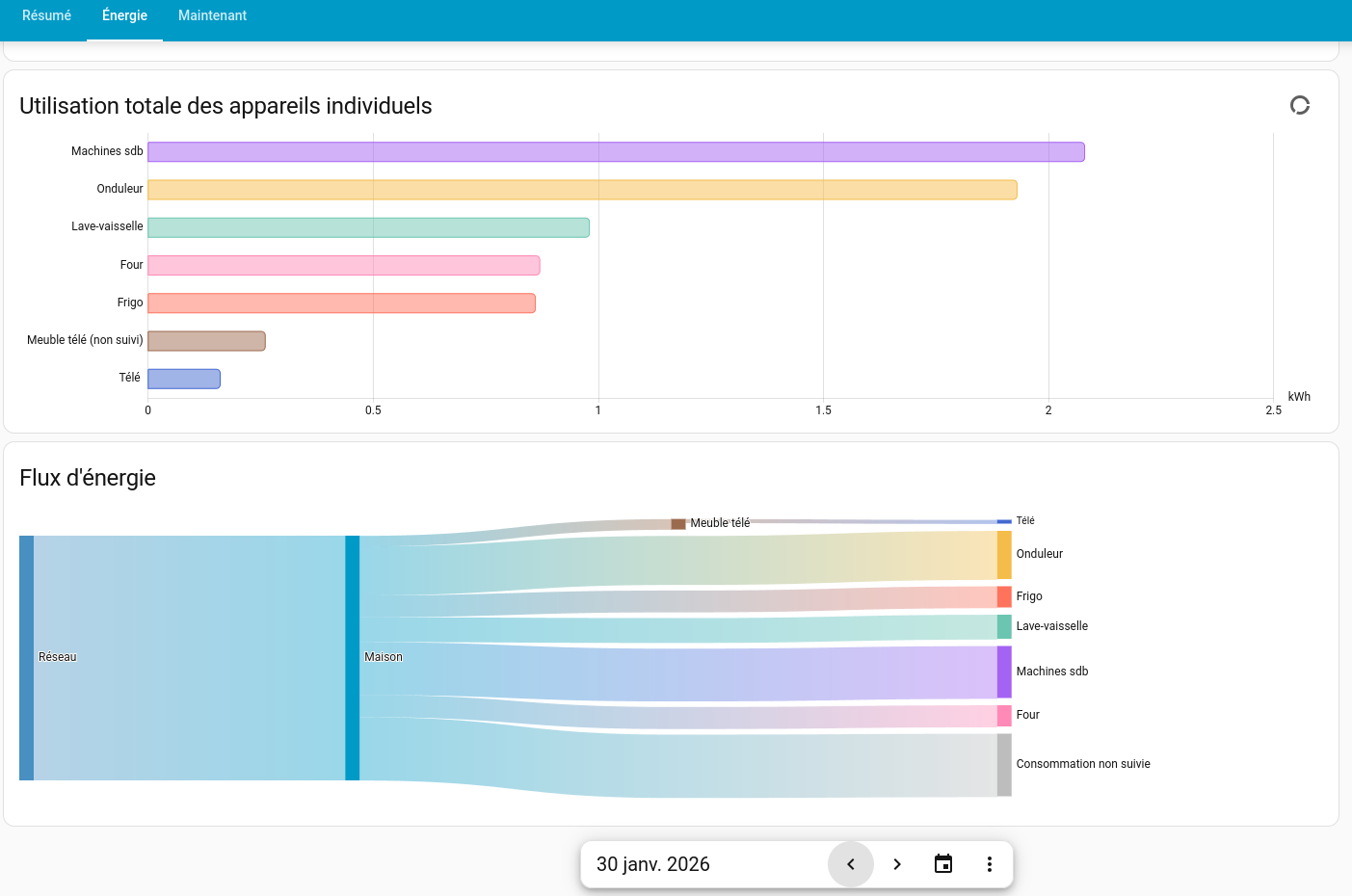
Task: Open the three-dot overflow menu
Action: coord(989,864)
